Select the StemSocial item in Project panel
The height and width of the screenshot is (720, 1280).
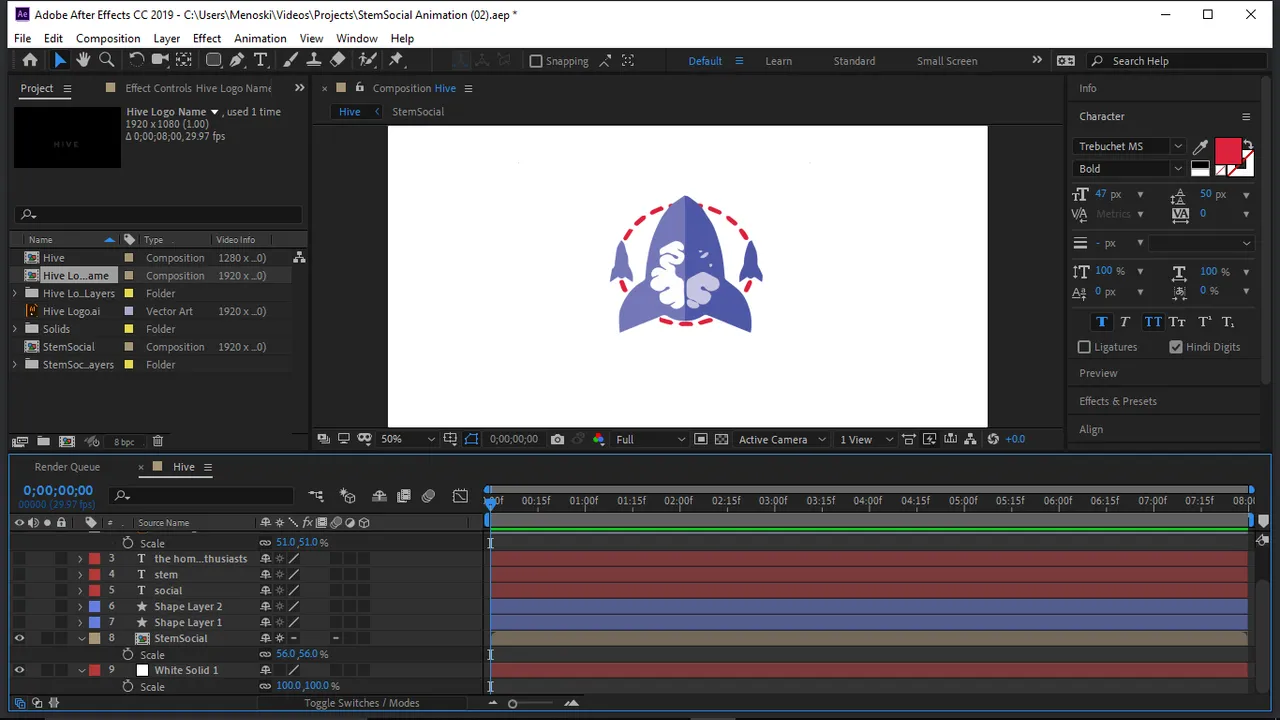69,347
